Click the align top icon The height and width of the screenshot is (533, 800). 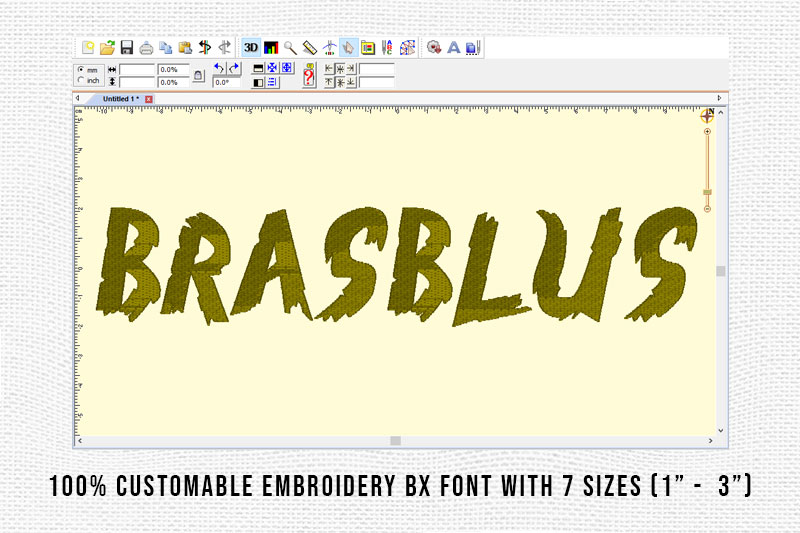pyautogui.click(x=329, y=82)
